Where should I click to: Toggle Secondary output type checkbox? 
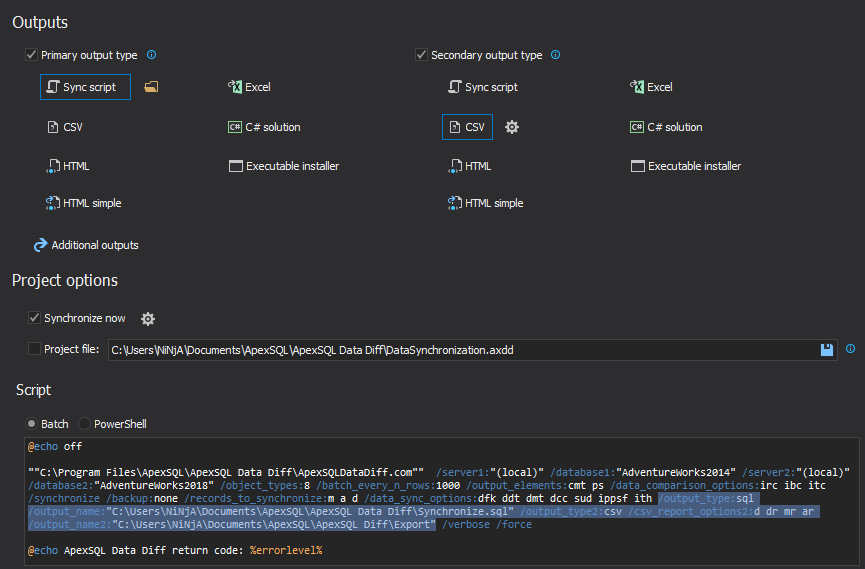click(421, 55)
